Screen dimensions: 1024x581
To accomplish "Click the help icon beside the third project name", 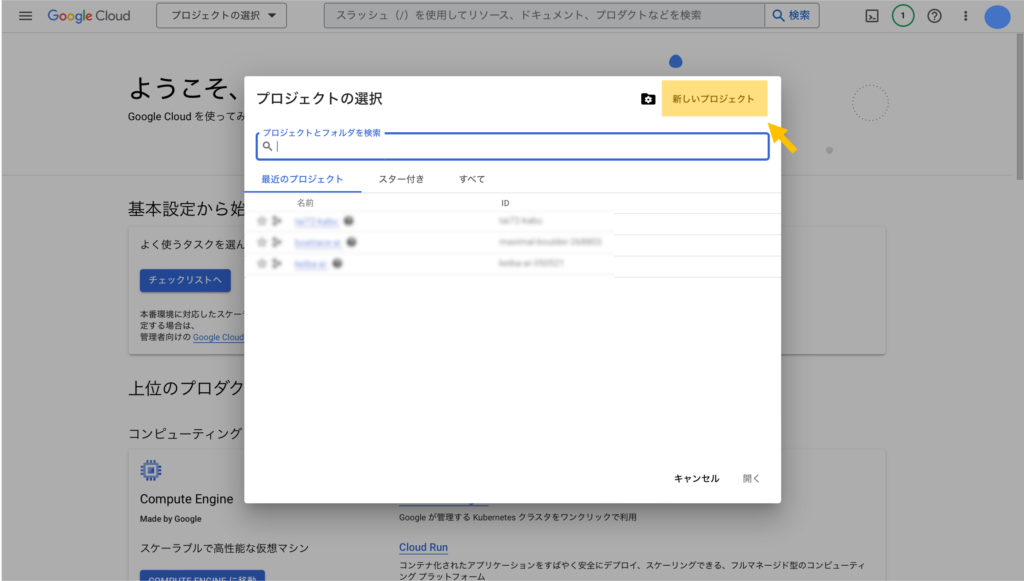I will tap(337, 264).
